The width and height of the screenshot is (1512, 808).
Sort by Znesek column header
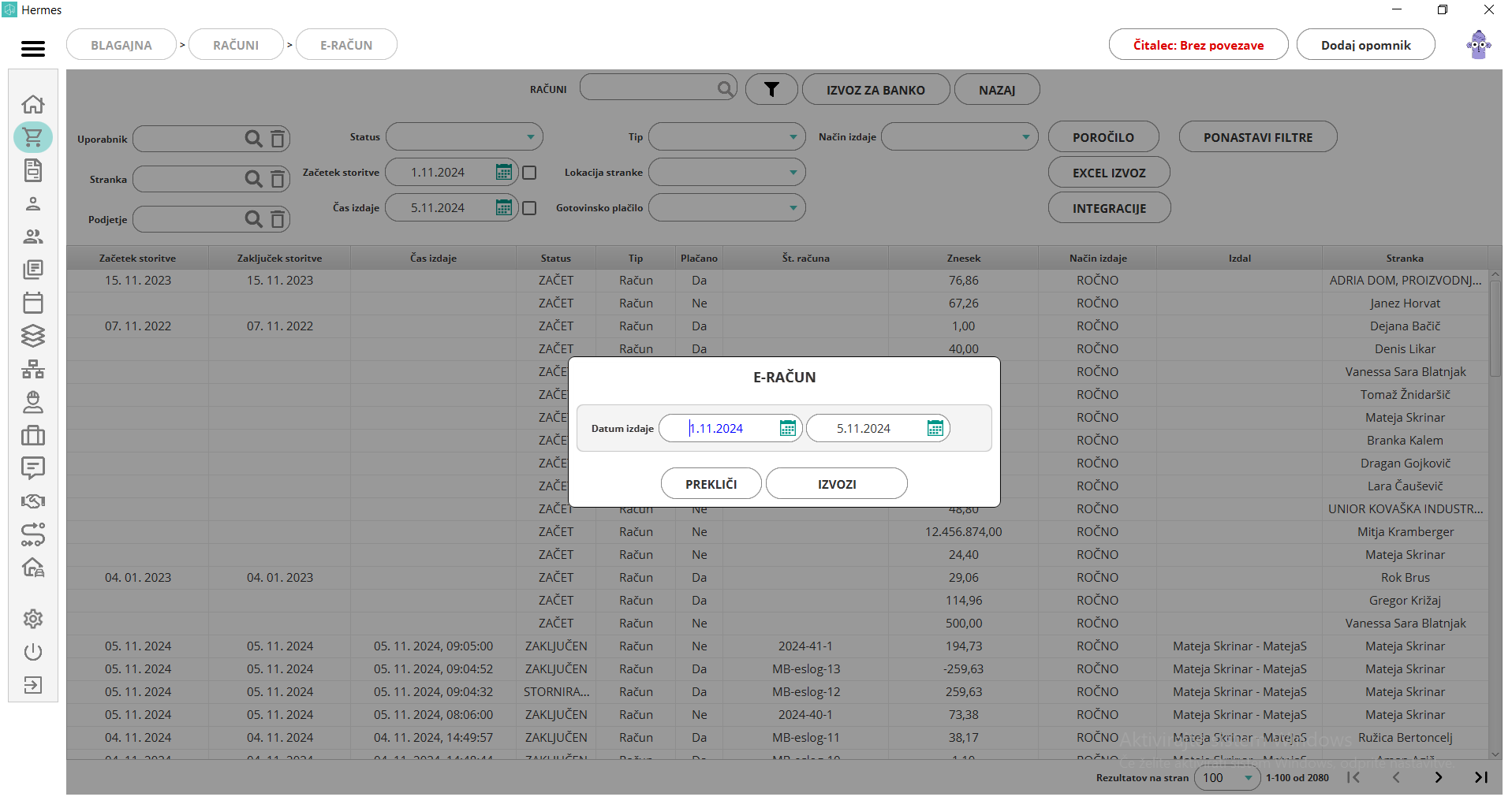pos(963,258)
